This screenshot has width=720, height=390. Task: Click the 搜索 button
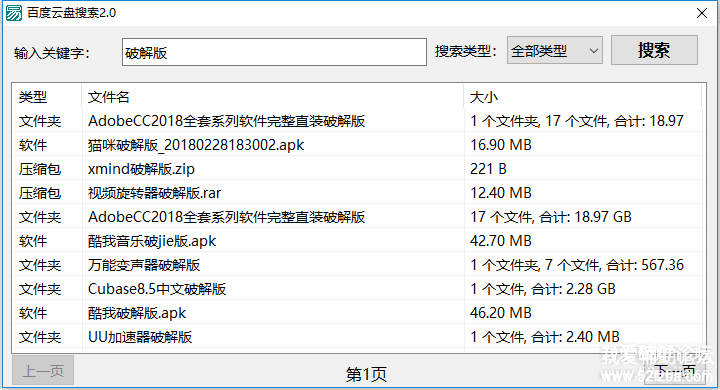[654, 50]
